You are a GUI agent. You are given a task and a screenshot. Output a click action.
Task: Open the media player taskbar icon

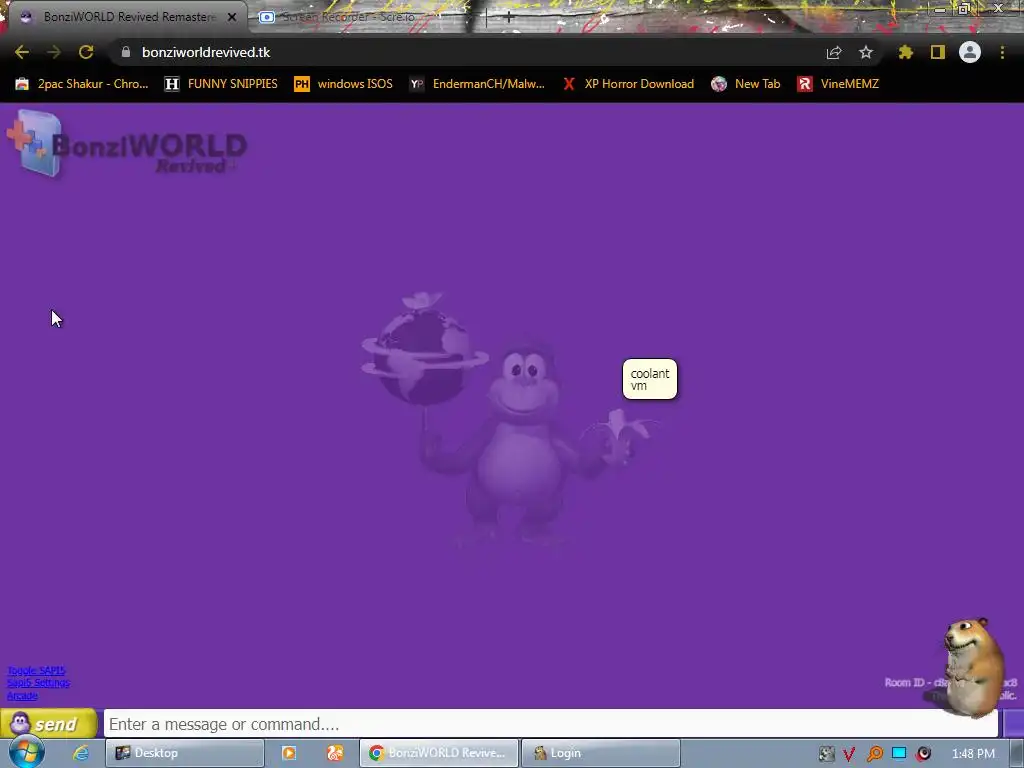(289, 753)
